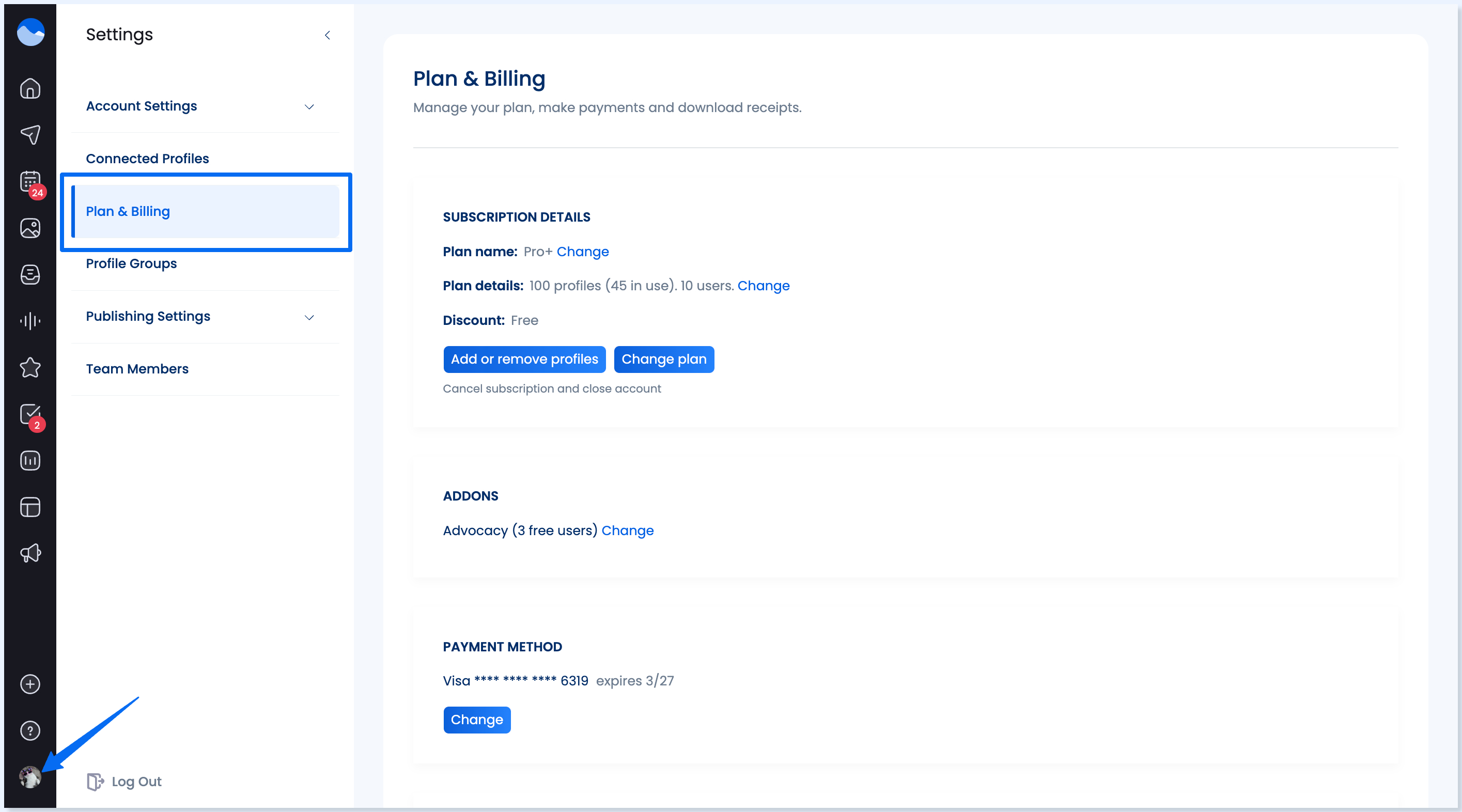Select the Plan & Billing menu item
Viewport: 1462px width, 812px height.
point(206,212)
